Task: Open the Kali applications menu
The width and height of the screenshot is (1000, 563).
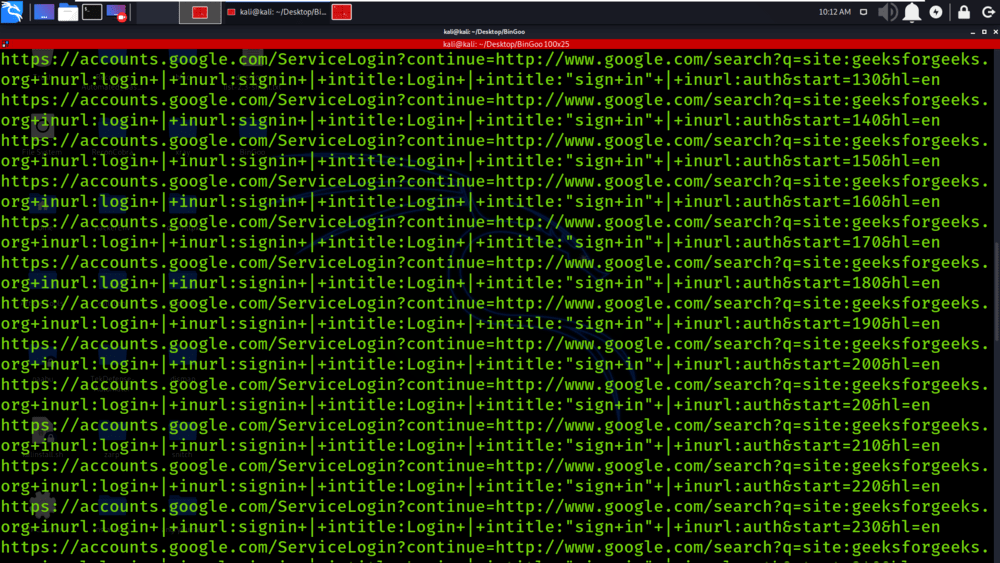Action: point(12,11)
